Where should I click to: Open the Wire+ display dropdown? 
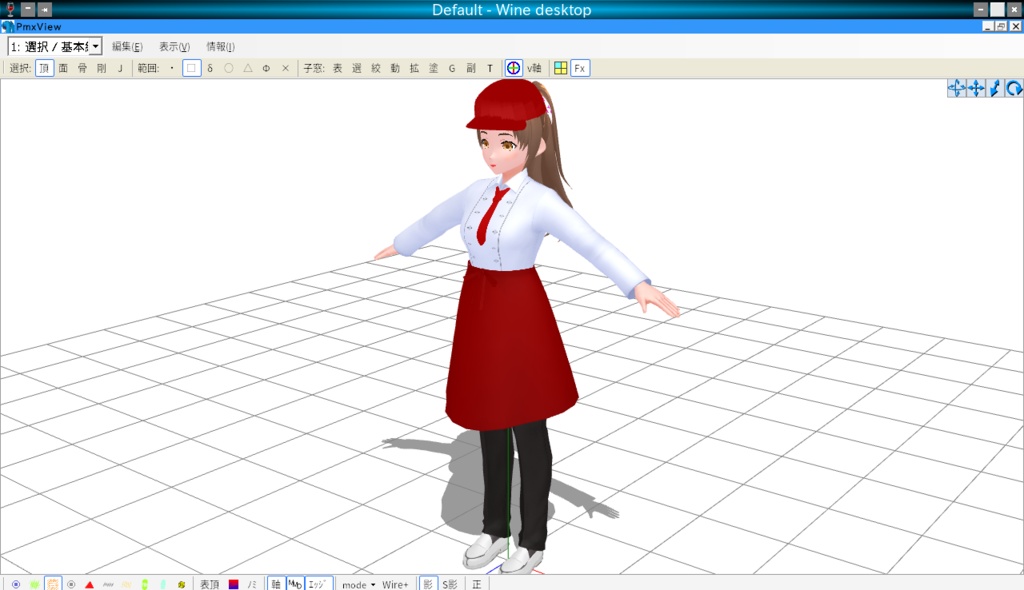click(396, 583)
